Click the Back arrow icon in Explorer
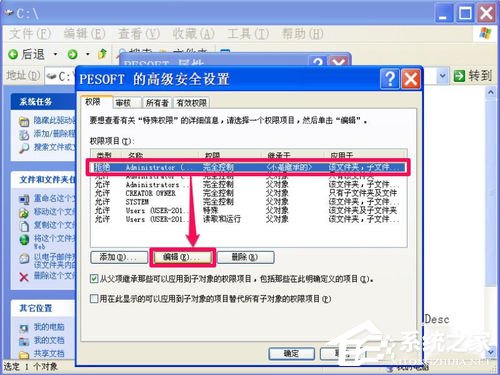This screenshot has width=500, height=375. [13, 54]
